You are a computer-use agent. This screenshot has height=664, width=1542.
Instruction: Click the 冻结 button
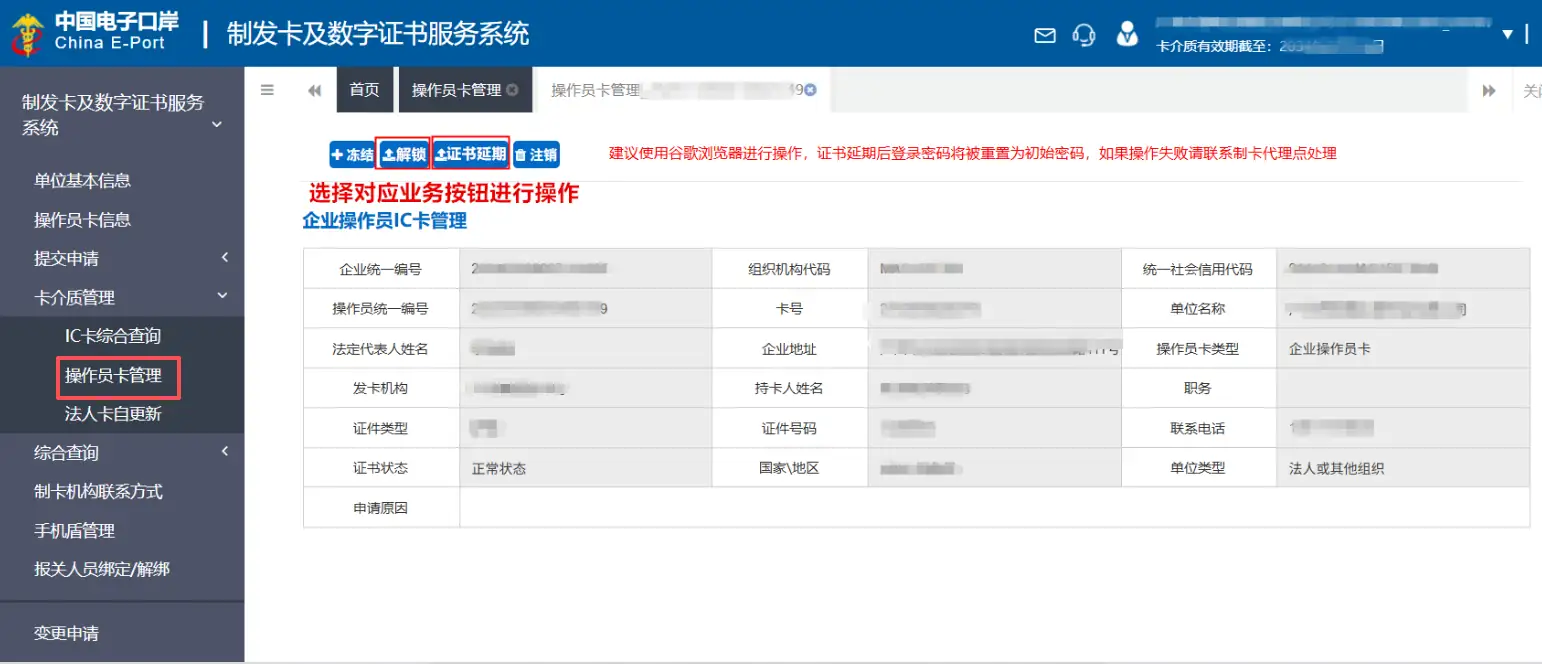[352, 154]
